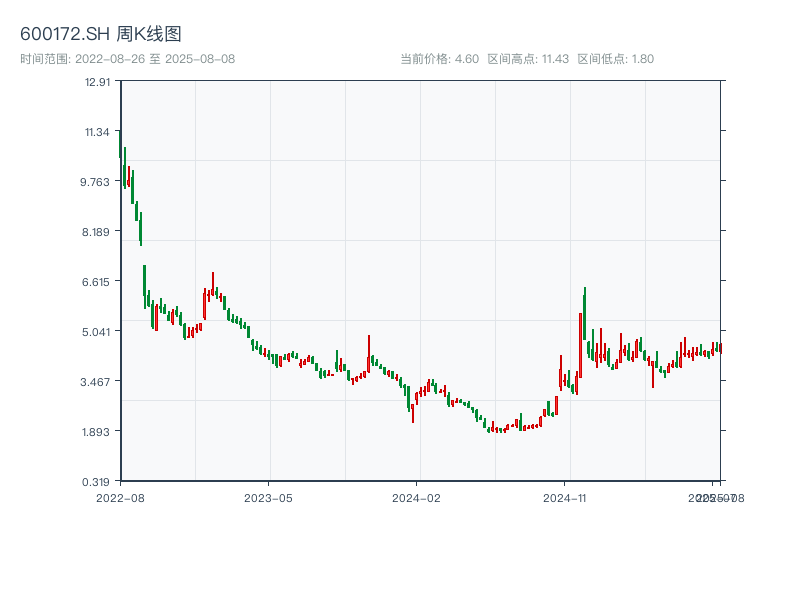
Task: Click y-axis label 0.319
Action: pos(95,482)
